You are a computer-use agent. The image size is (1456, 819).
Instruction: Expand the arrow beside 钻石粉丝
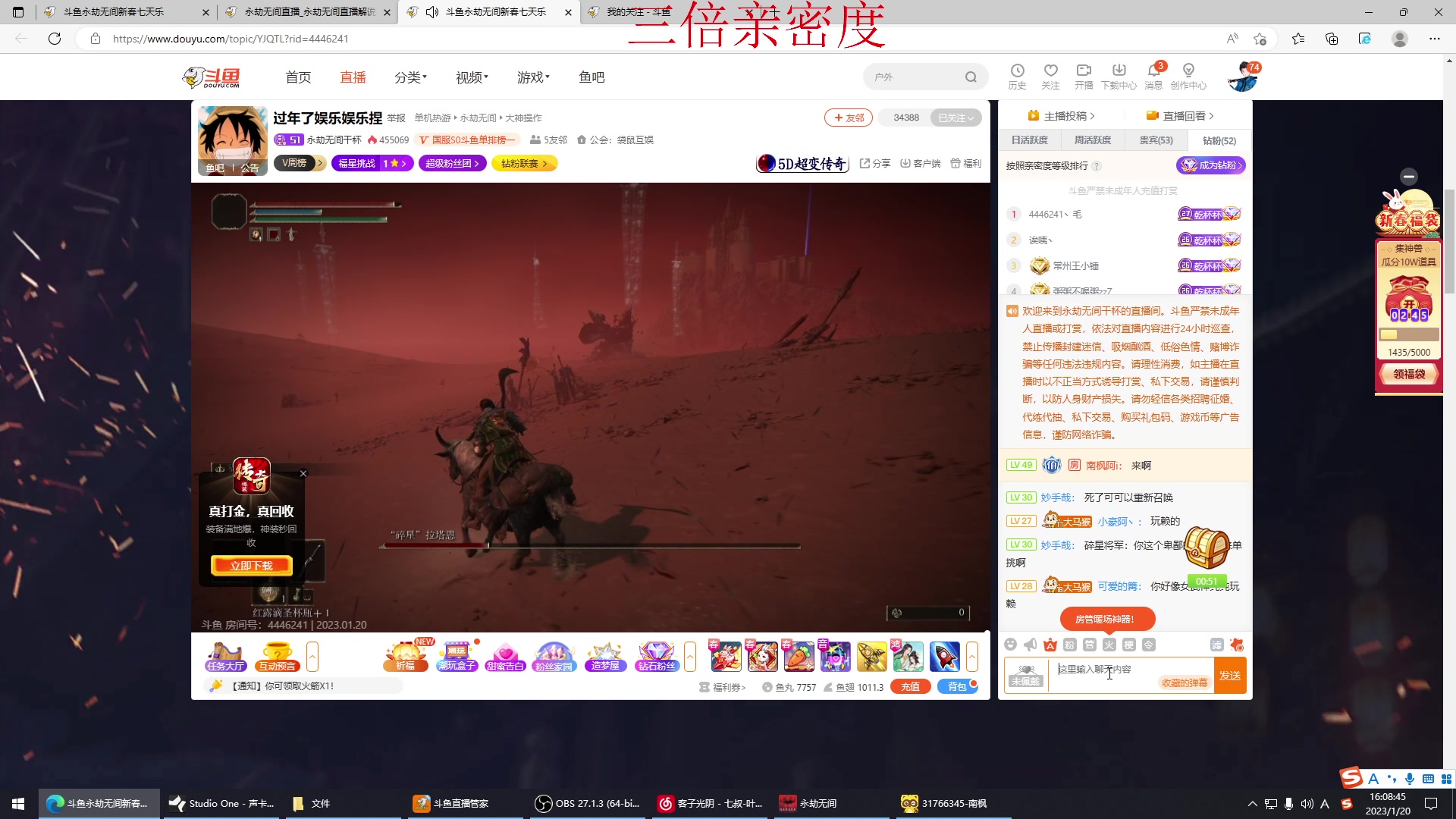(x=689, y=656)
